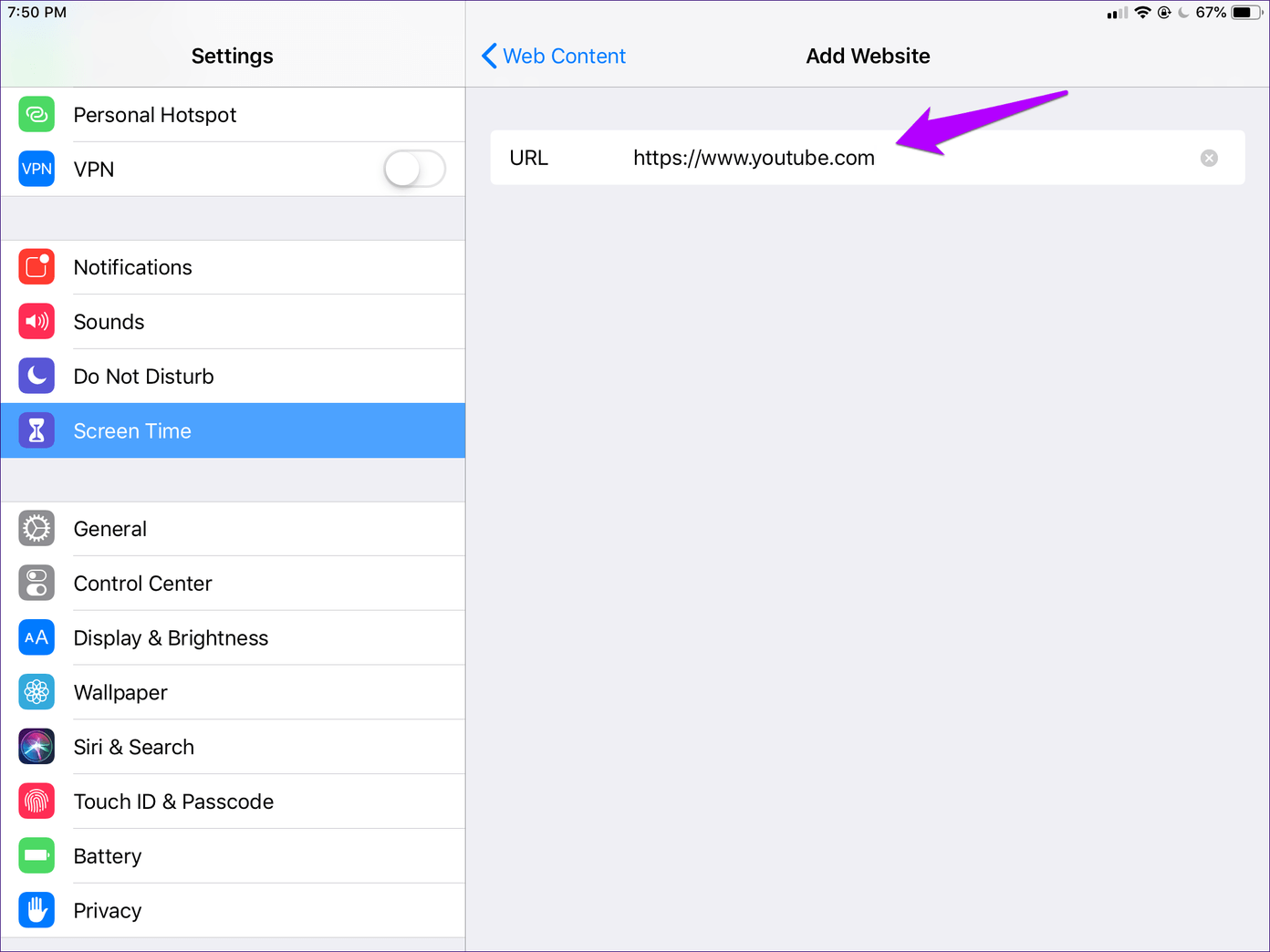The height and width of the screenshot is (952, 1270).
Task: Tap the Do Not Disturb moon icon
Action: pos(36,376)
